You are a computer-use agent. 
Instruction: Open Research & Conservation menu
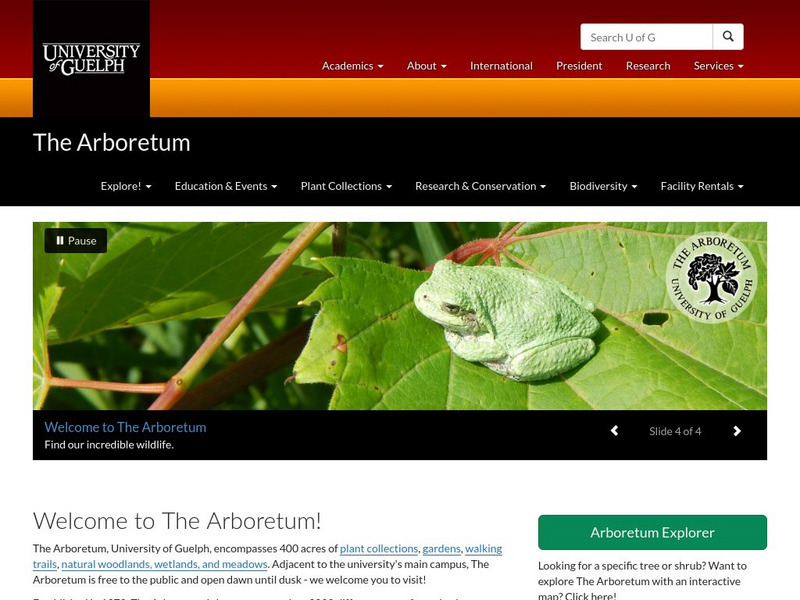[481, 186]
